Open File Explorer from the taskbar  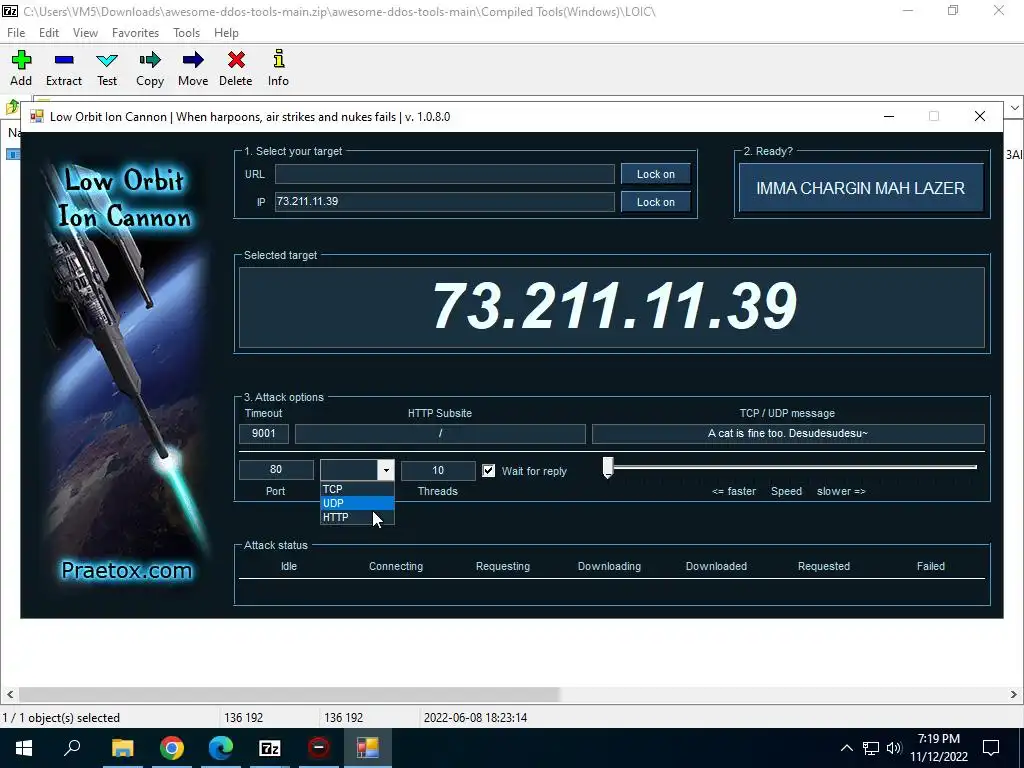coord(122,748)
